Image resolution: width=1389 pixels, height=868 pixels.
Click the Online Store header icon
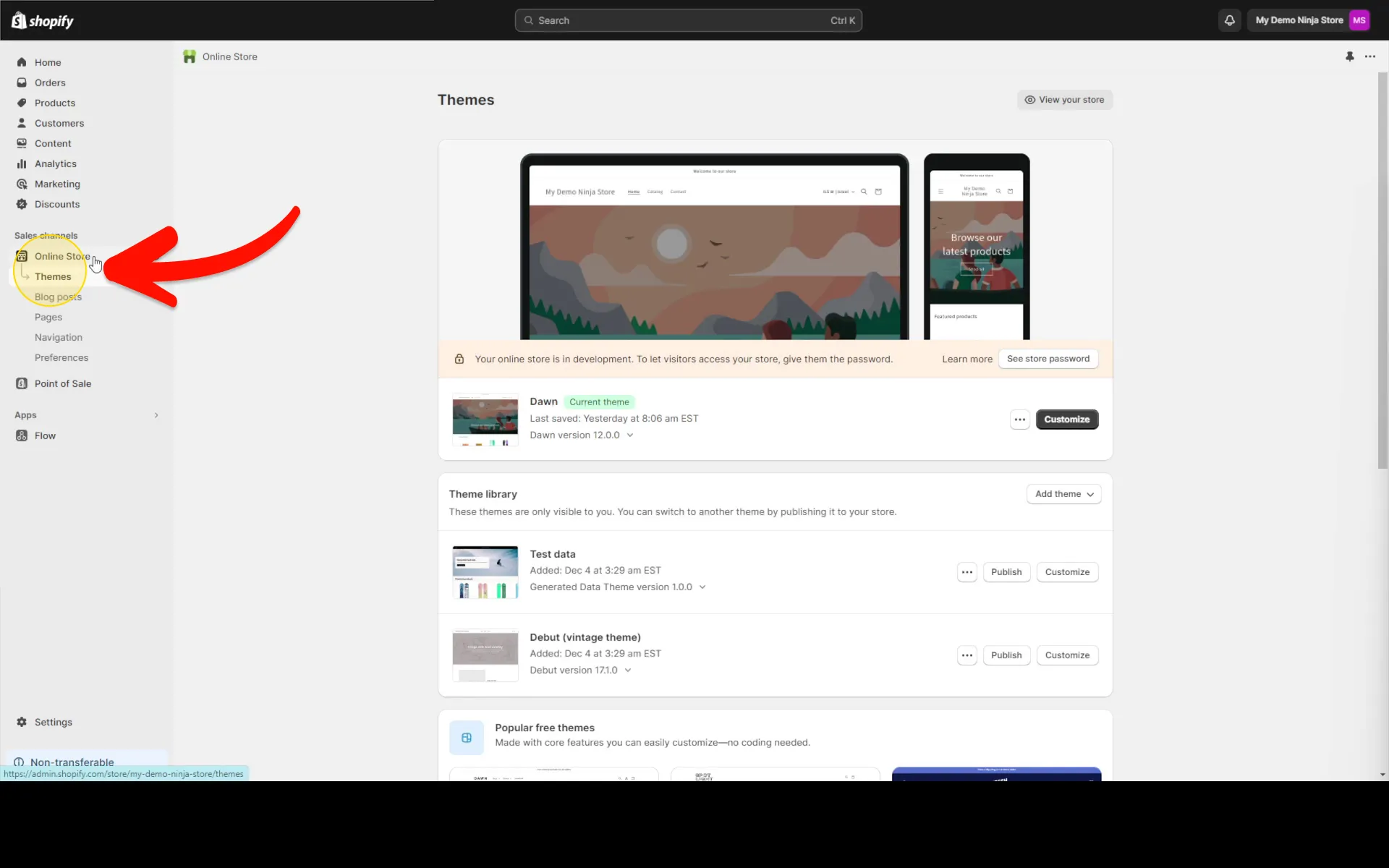click(x=190, y=56)
